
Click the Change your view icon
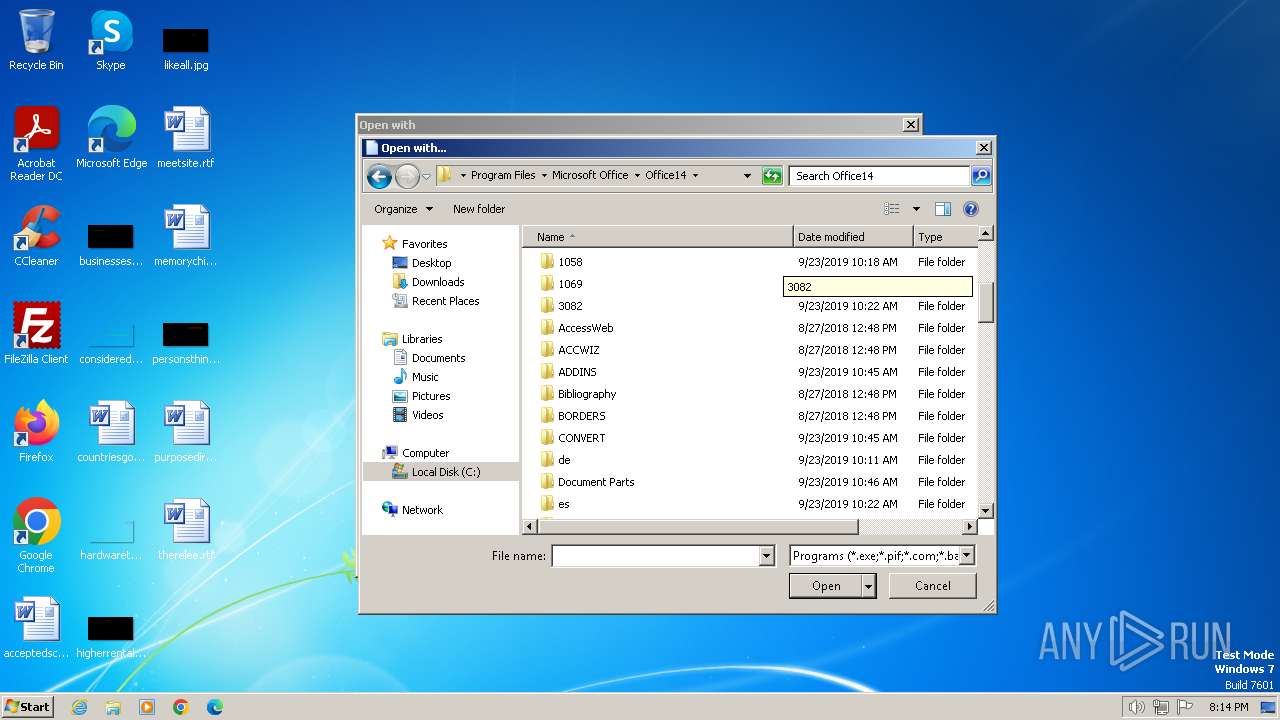tap(892, 209)
